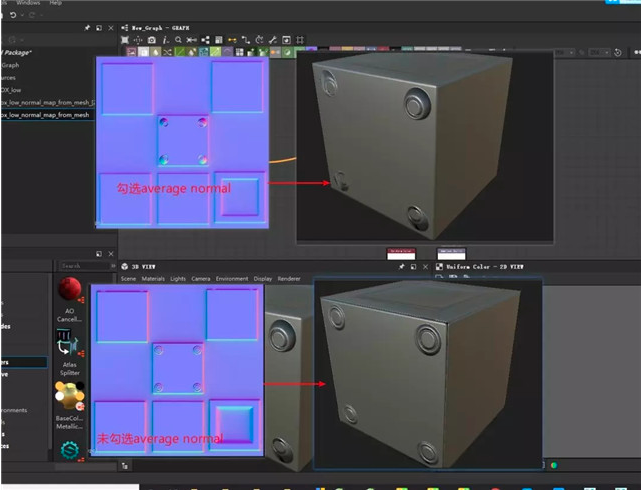Click the camera snapshot icon in graph toolbar
641x491 pixels.
(x=152, y=40)
